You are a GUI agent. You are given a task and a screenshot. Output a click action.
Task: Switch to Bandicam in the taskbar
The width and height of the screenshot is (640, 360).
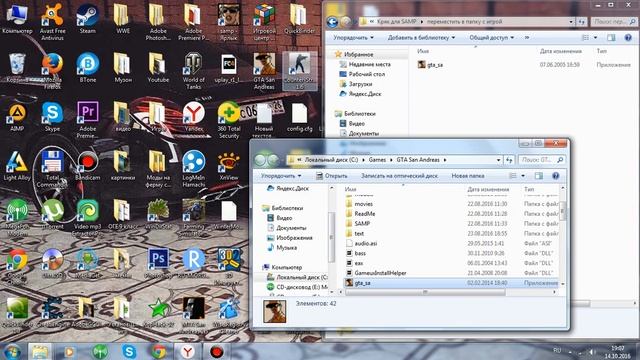(x=217, y=351)
